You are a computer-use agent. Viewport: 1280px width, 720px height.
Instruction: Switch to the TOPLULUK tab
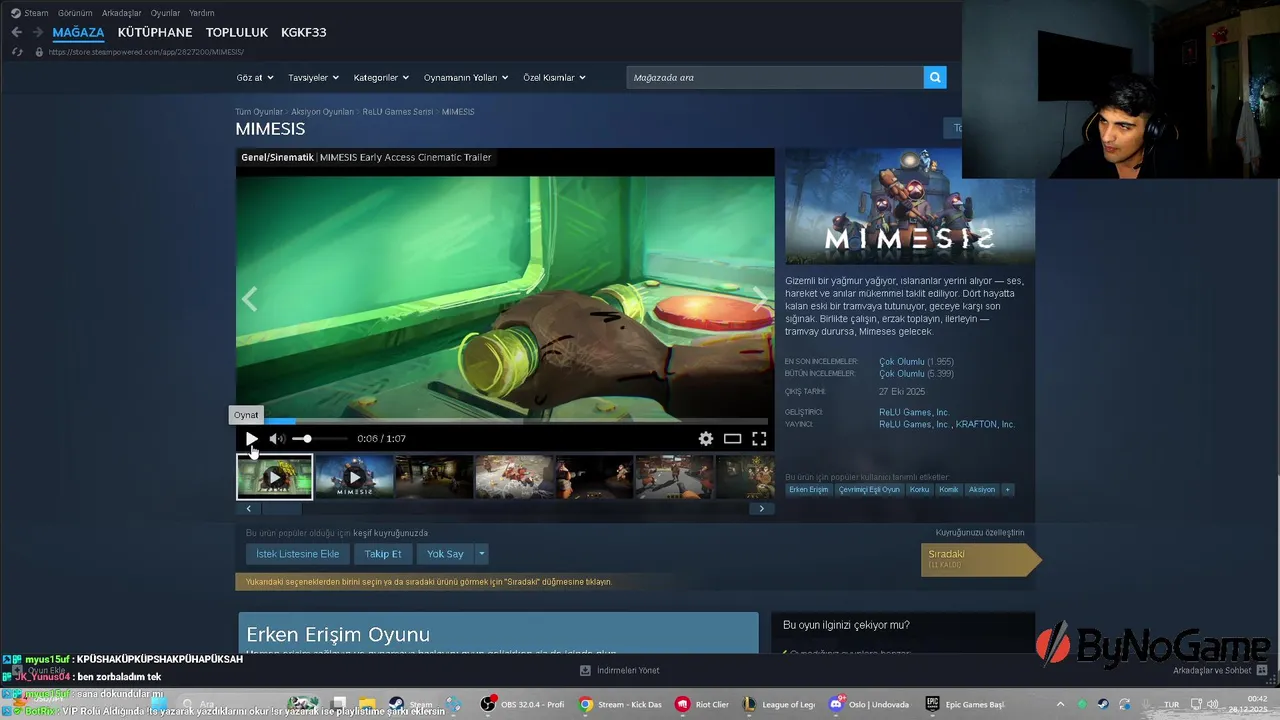[x=236, y=32]
